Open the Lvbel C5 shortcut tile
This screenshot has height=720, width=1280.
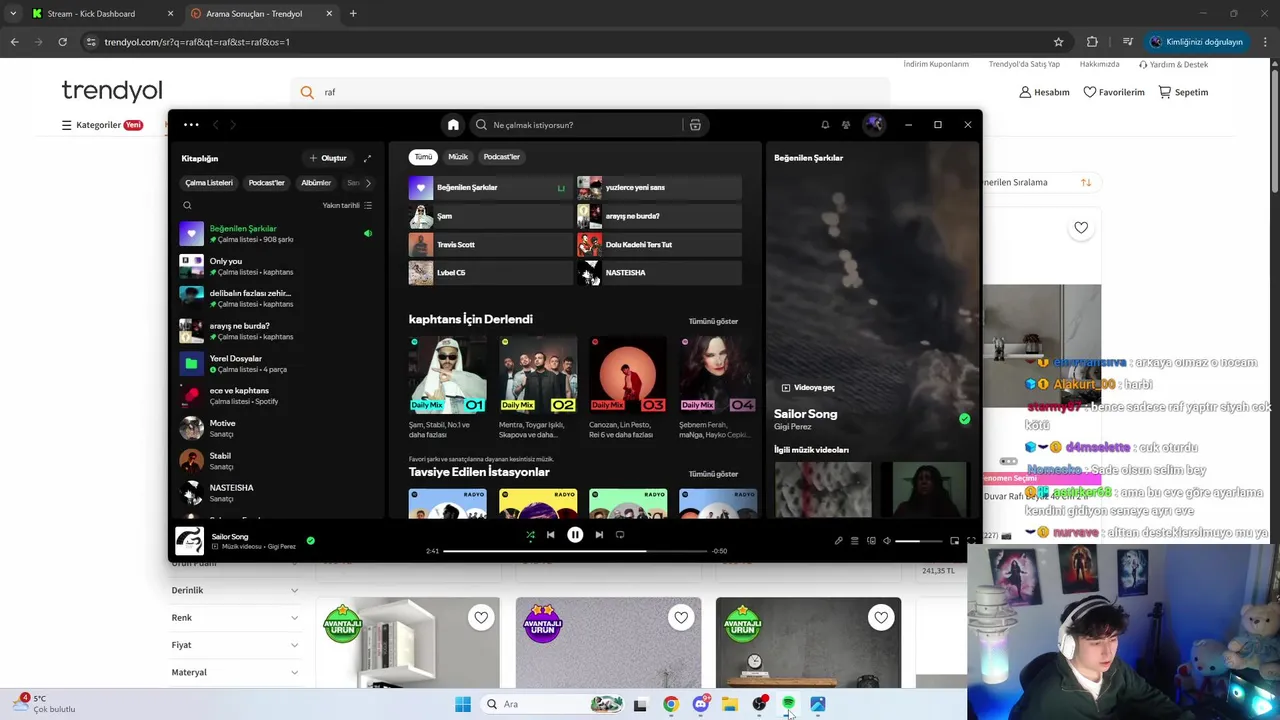[490, 272]
